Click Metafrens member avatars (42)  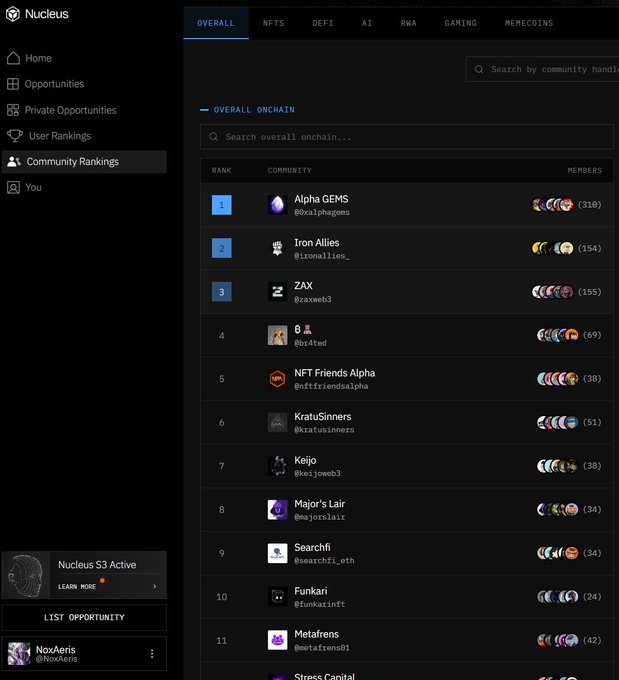(x=558, y=640)
